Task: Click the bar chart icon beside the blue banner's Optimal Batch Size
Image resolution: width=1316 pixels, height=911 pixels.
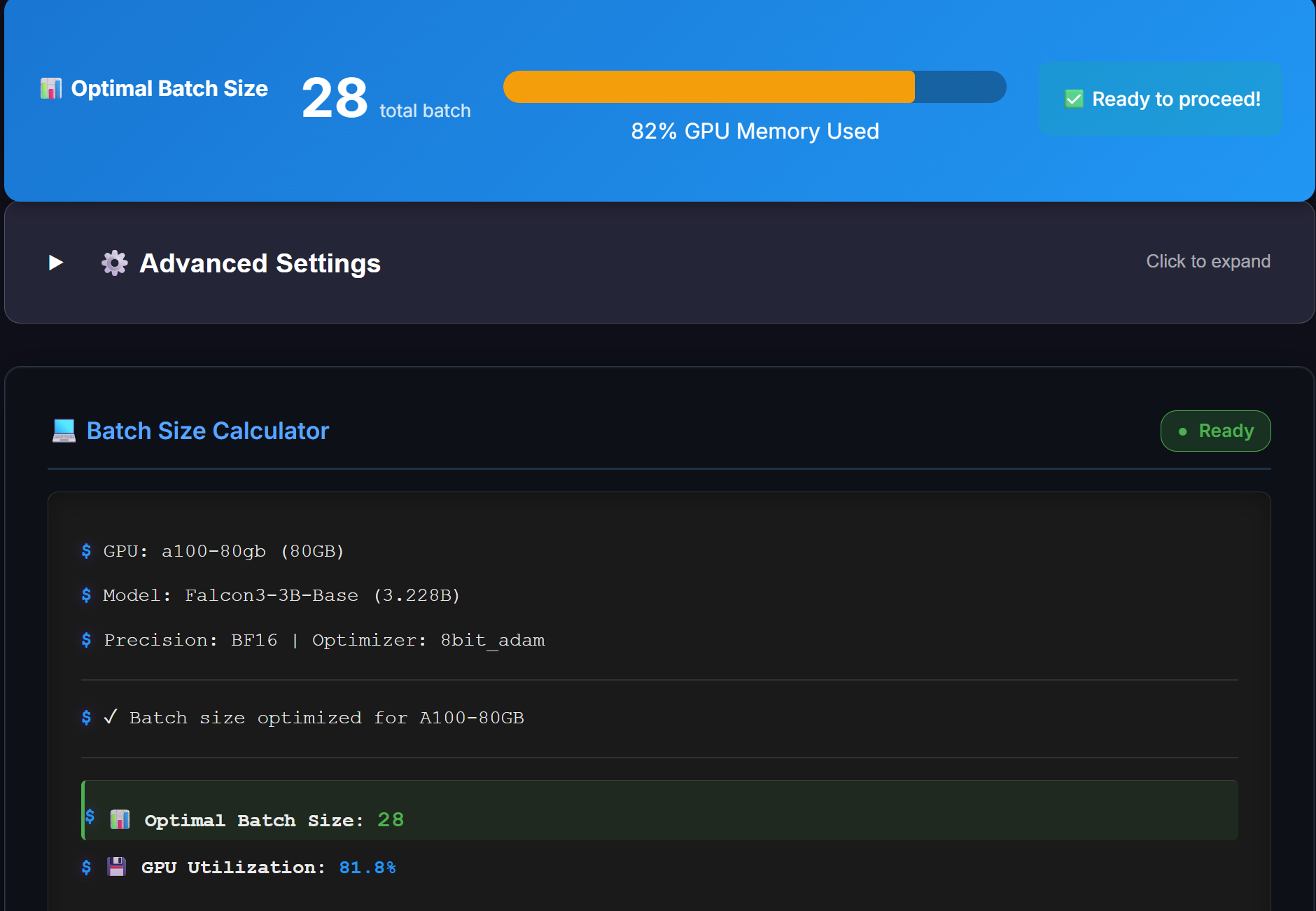Action: point(51,88)
